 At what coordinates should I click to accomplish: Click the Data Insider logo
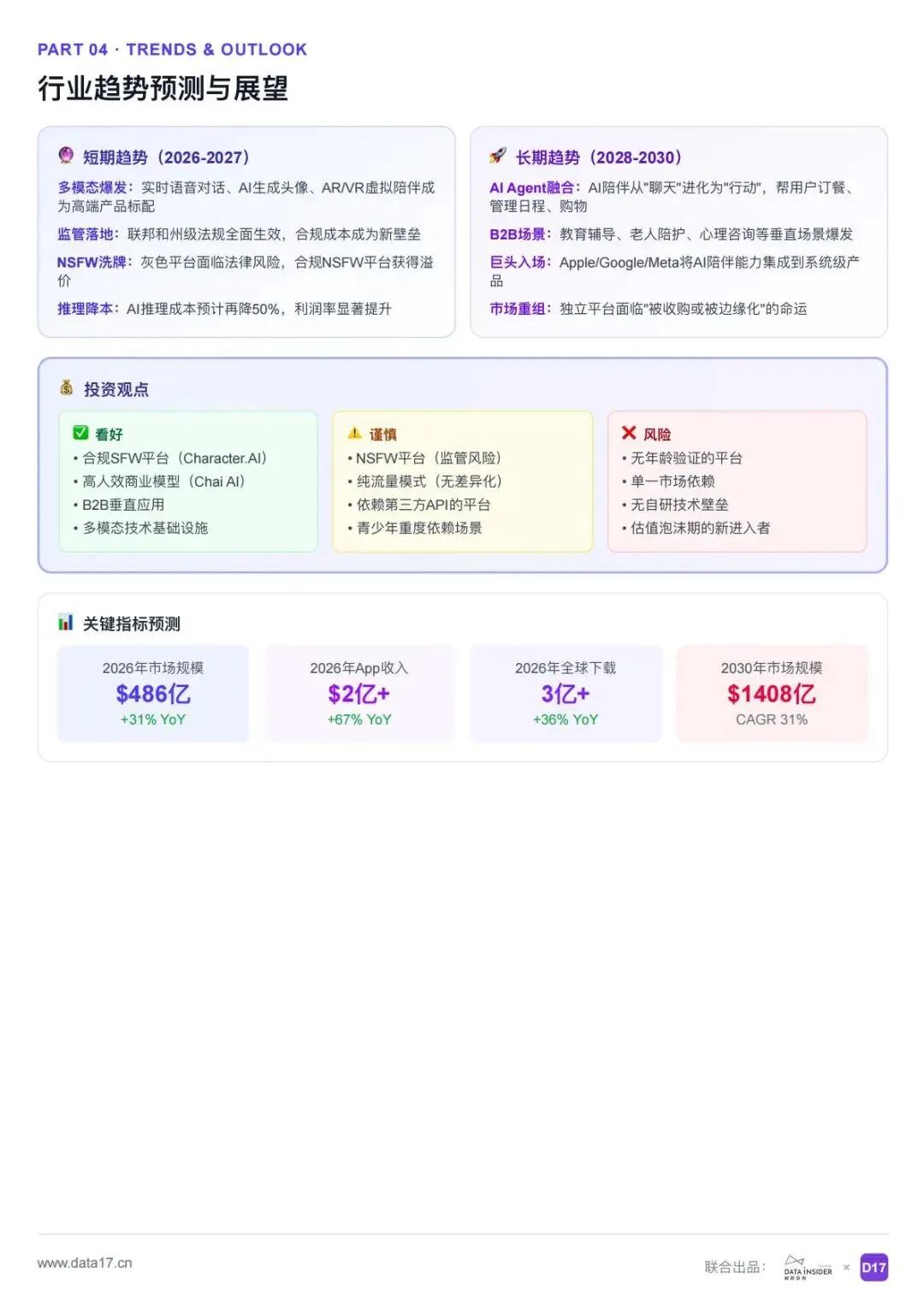pos(808,1267)
